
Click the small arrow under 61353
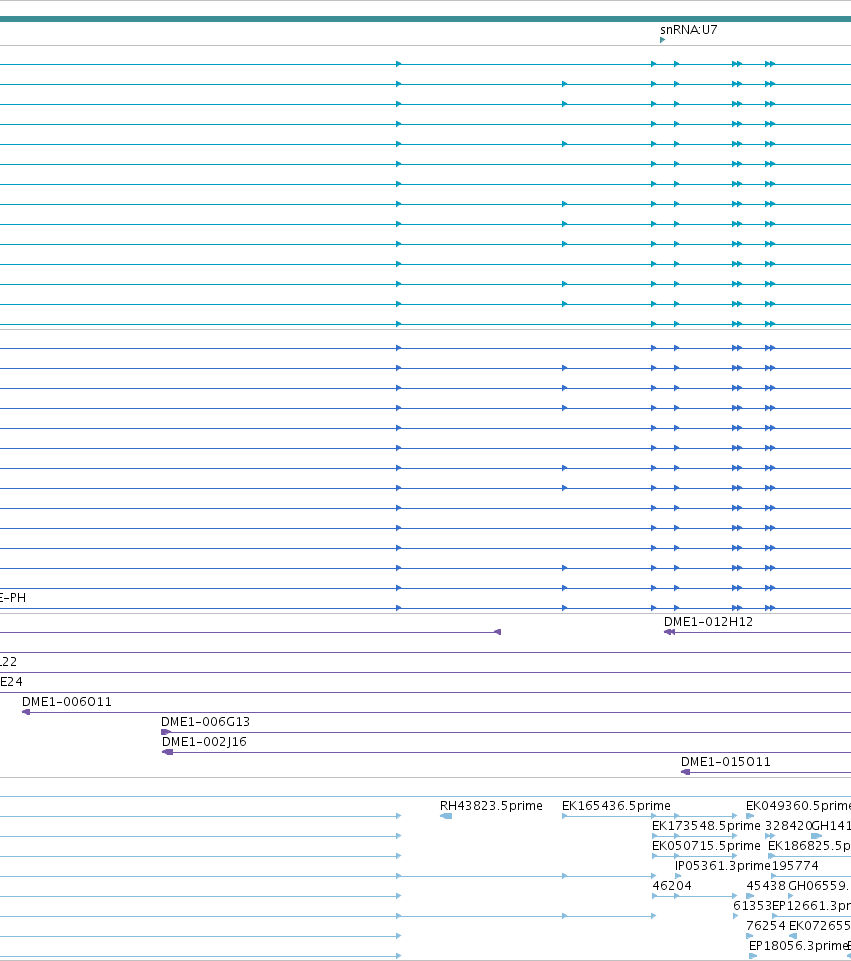tap(736, 916)
